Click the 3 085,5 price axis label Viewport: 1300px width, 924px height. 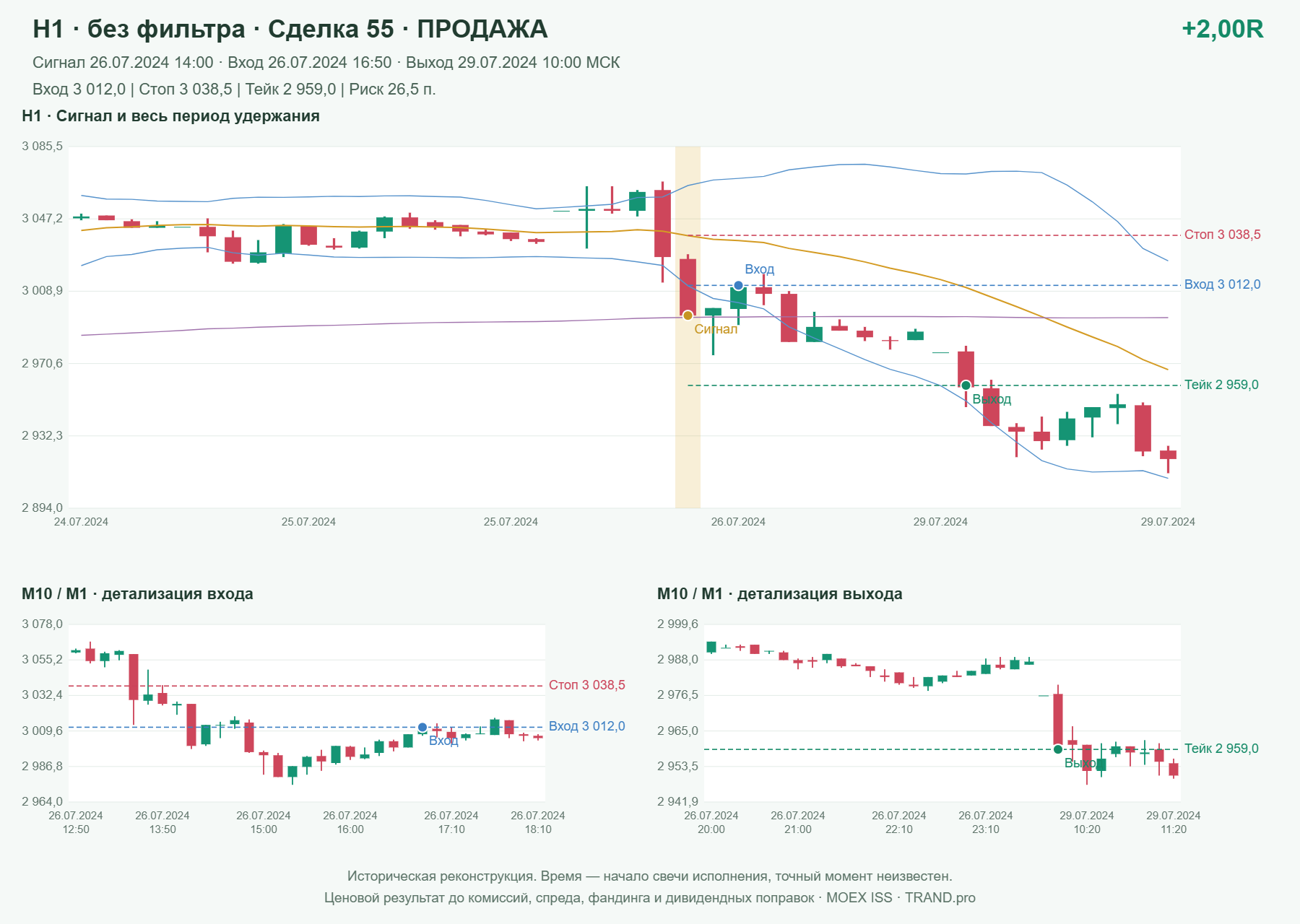(x=43, y=146)
